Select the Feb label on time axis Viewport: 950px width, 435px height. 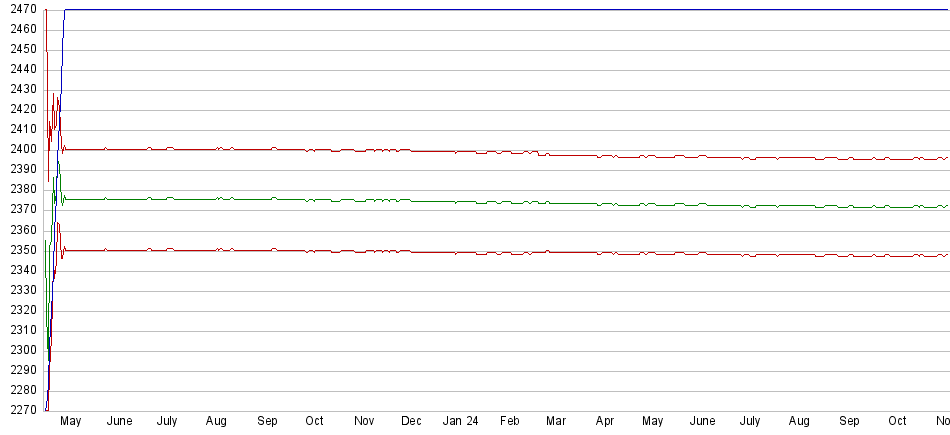coord(509,422)
